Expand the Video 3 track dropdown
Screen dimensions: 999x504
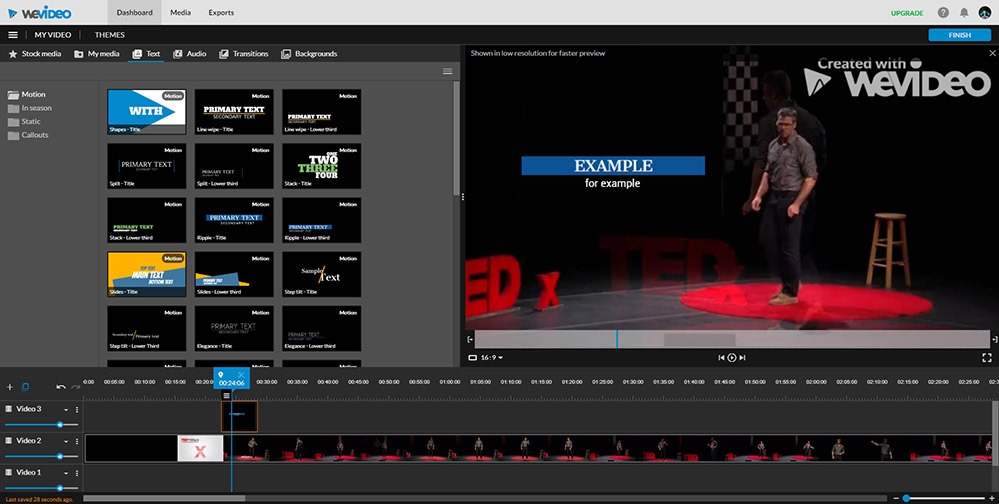[66, 410]
